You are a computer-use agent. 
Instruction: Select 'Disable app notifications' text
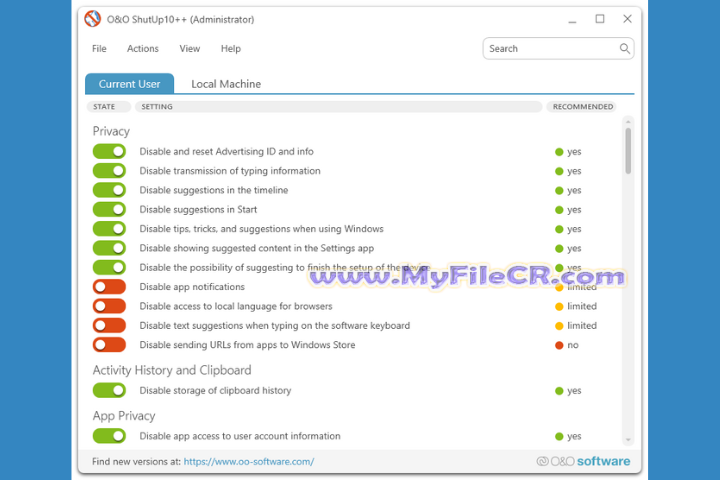pyautogui.click(x=192, y=287)
